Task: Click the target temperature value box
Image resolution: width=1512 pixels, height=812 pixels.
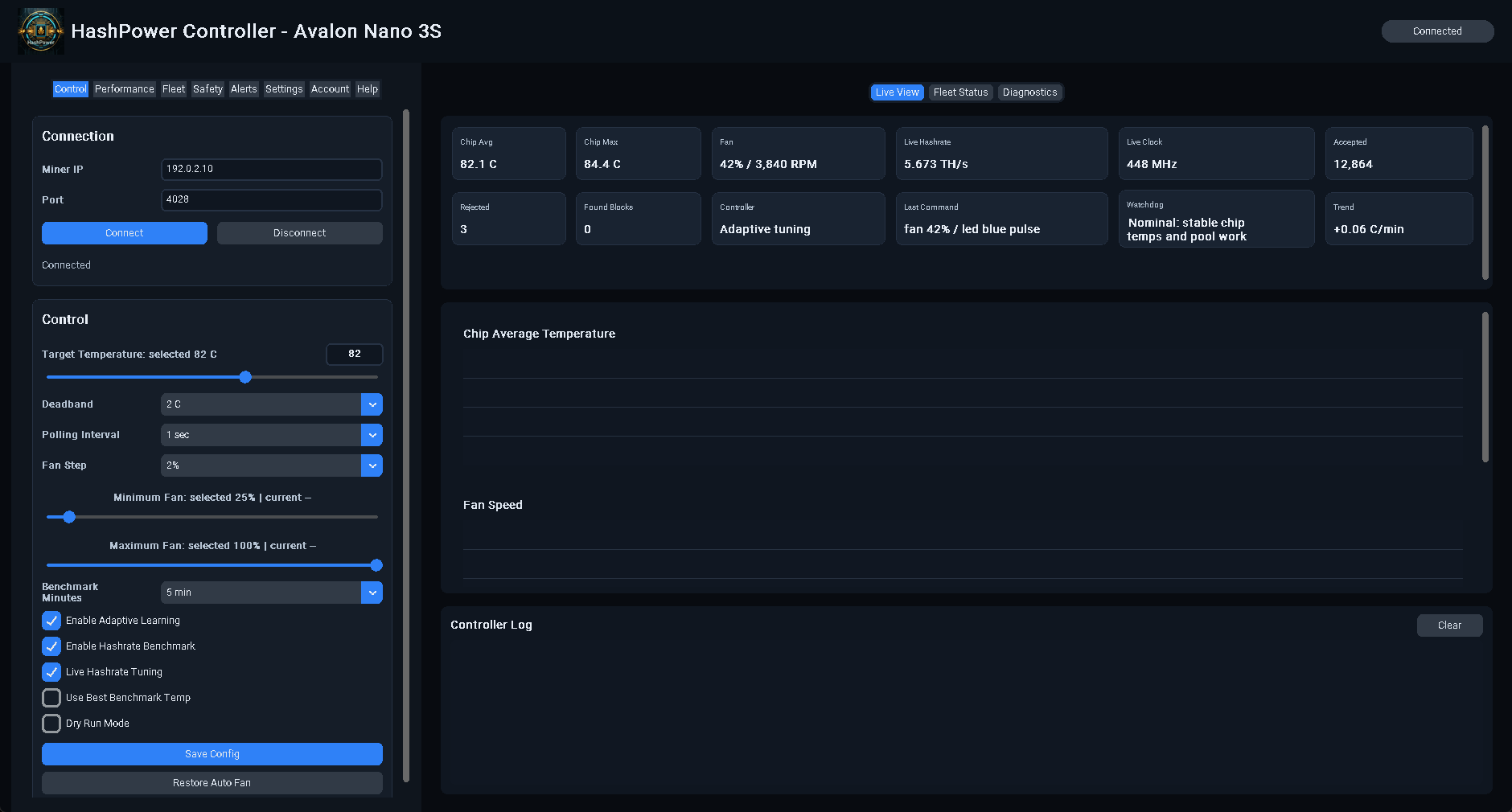Action: pos(355,354)
